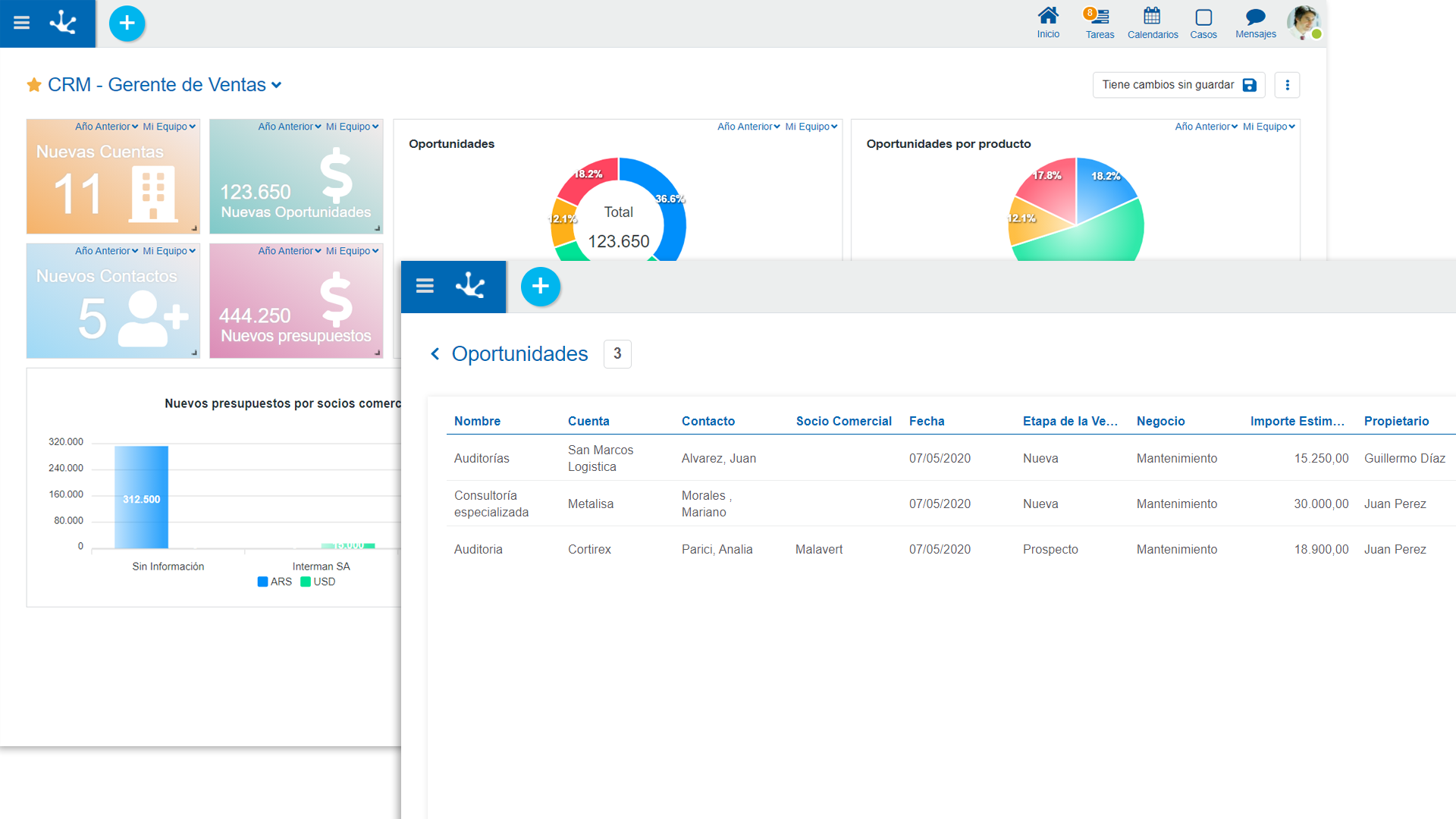Open Mi Equipo dropdown on Nuevas Cuentas card
Screen dimensions: 1456x819
coord(169,127)
